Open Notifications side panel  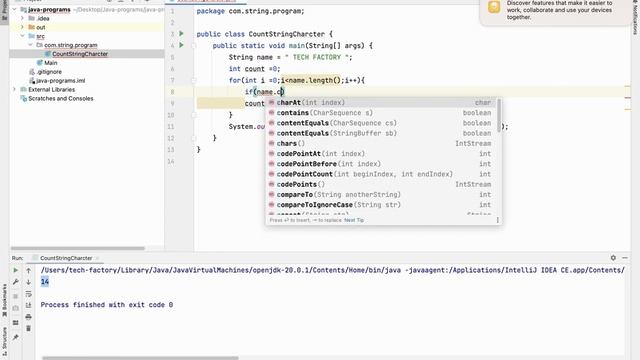(635, 18)
